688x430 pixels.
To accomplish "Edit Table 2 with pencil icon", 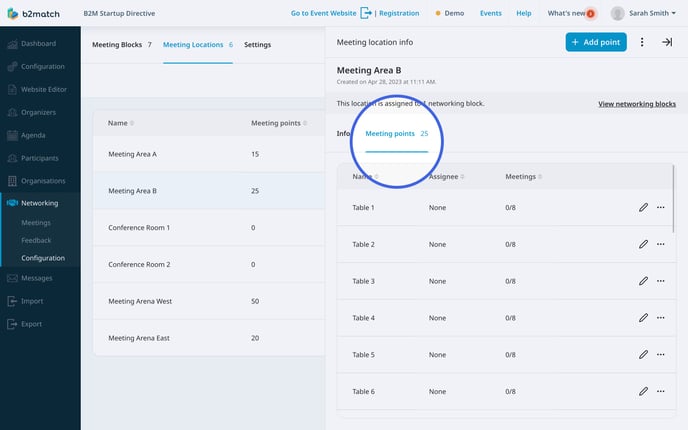I will pyautogui.click(x=643, y=244).
